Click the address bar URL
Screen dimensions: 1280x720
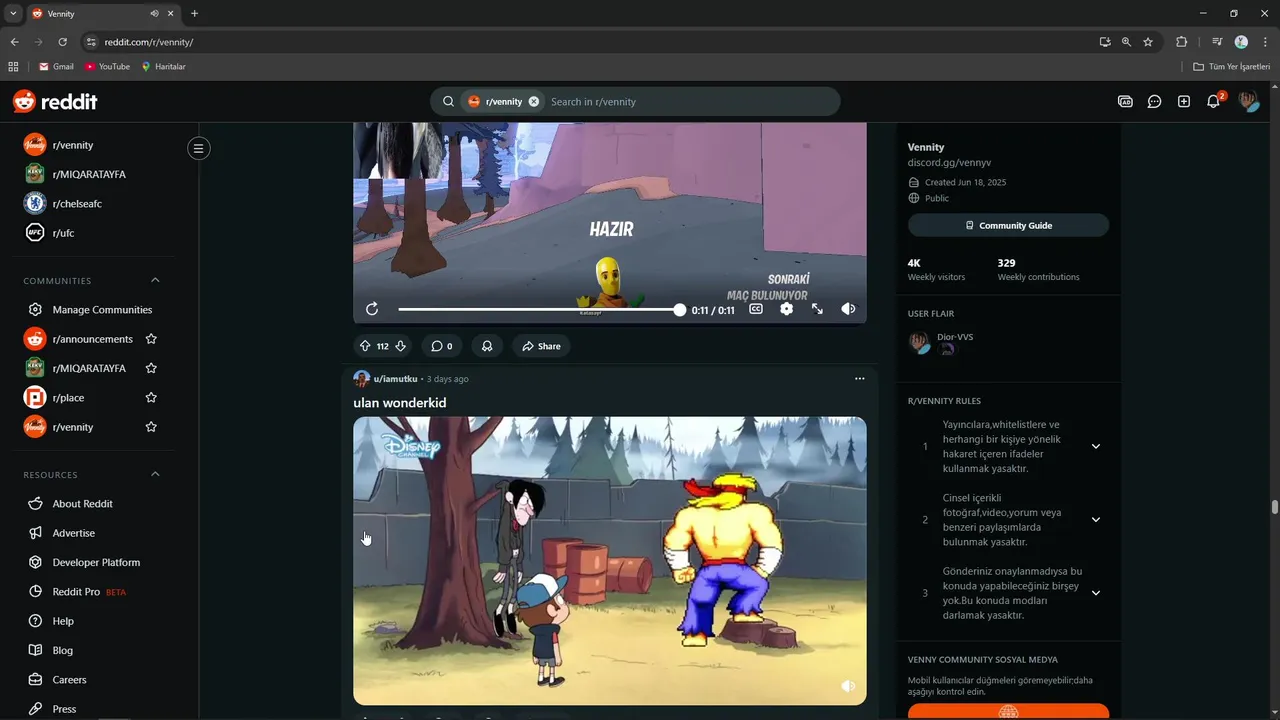(x=148, y=42)
